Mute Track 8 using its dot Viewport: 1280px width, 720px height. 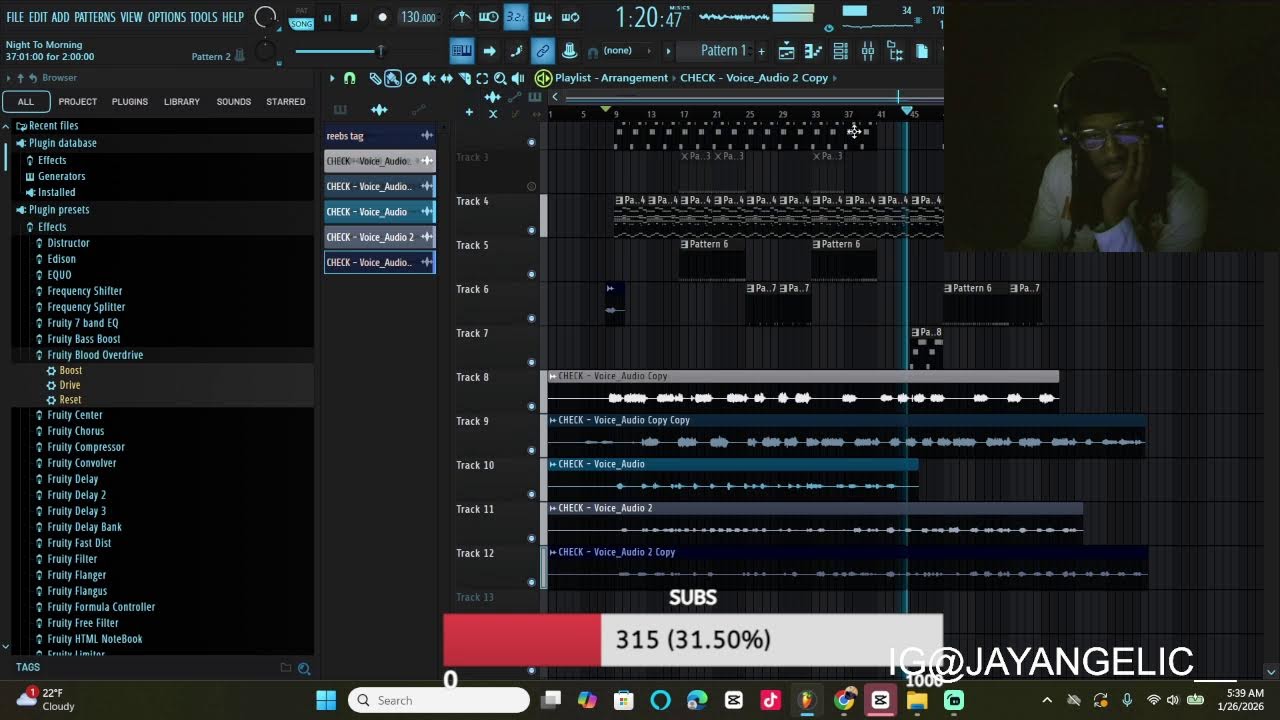tap(531, 406)
